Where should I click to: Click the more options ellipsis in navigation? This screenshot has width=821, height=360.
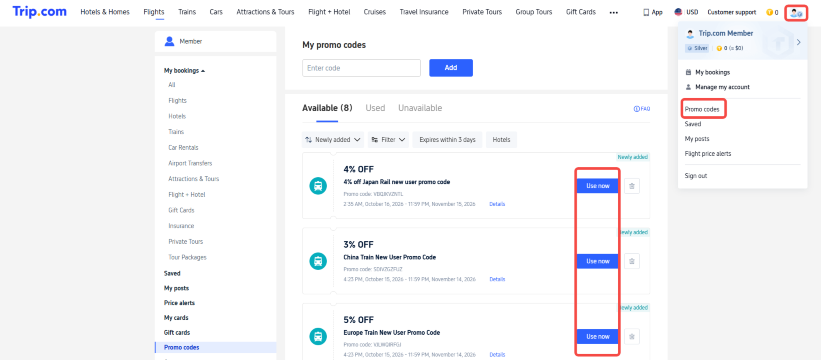click(x=614, y=12)
